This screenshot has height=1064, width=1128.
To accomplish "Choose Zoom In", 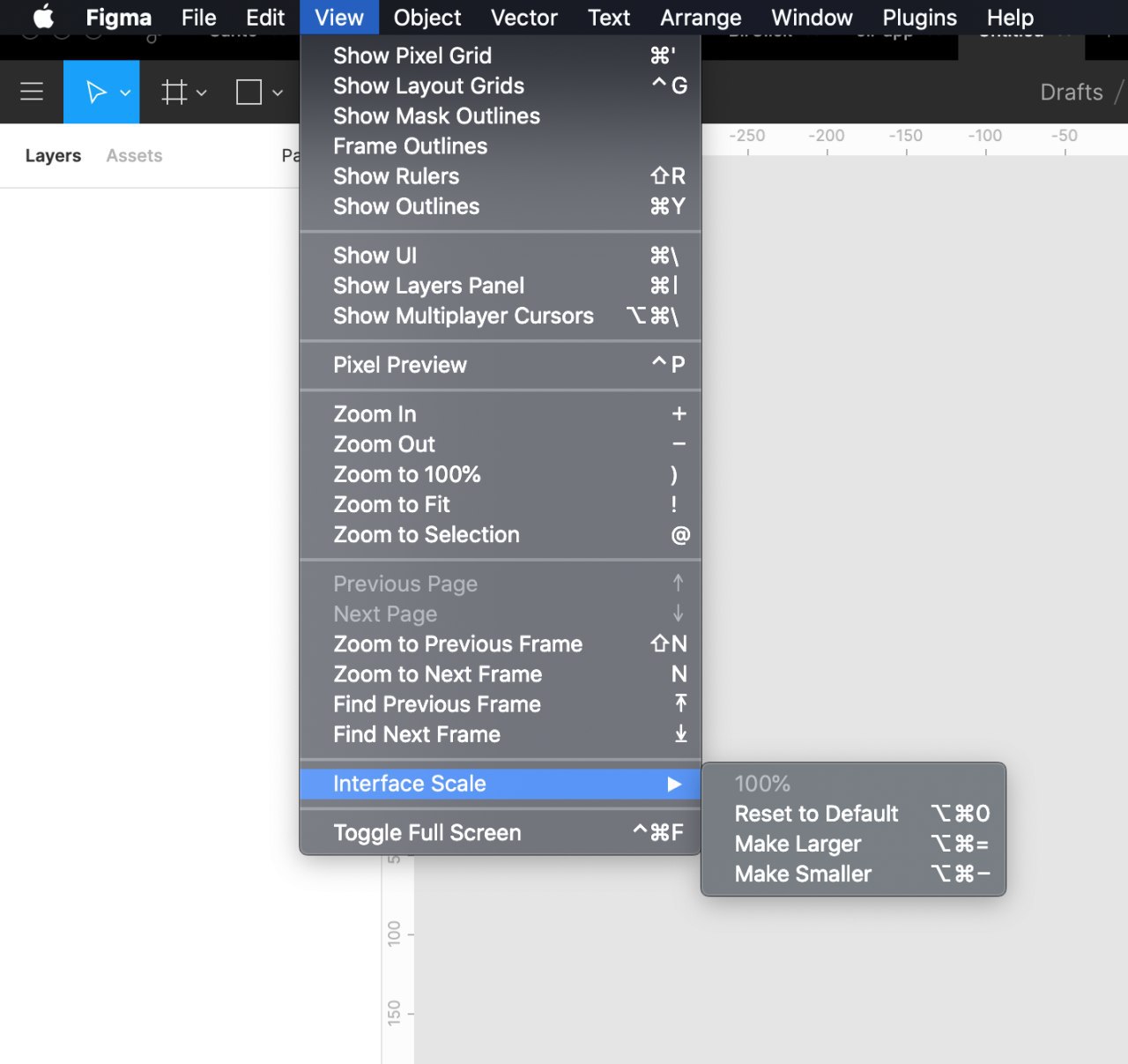I will coord(501,414).
